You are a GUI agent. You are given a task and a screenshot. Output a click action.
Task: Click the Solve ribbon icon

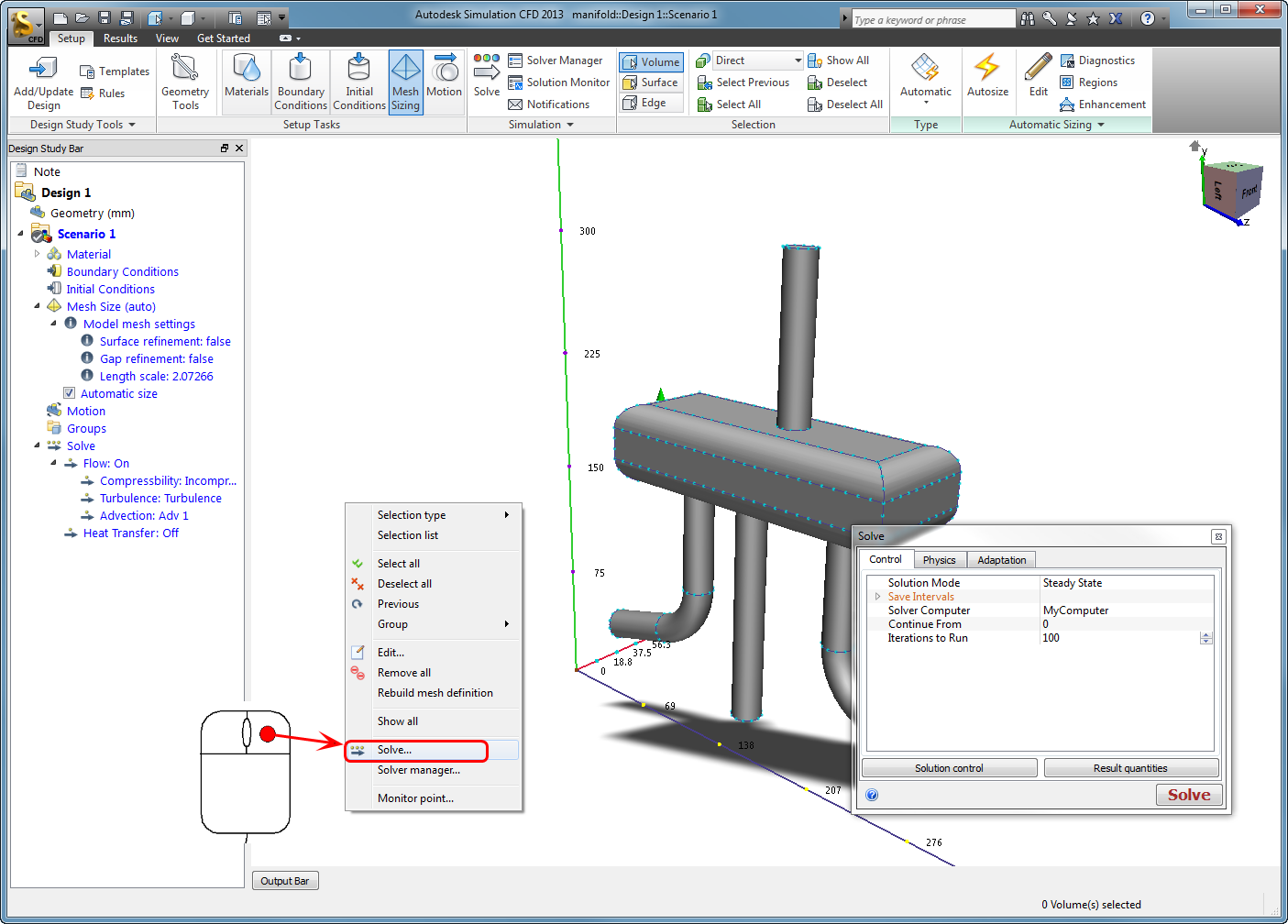click(487, 74)
